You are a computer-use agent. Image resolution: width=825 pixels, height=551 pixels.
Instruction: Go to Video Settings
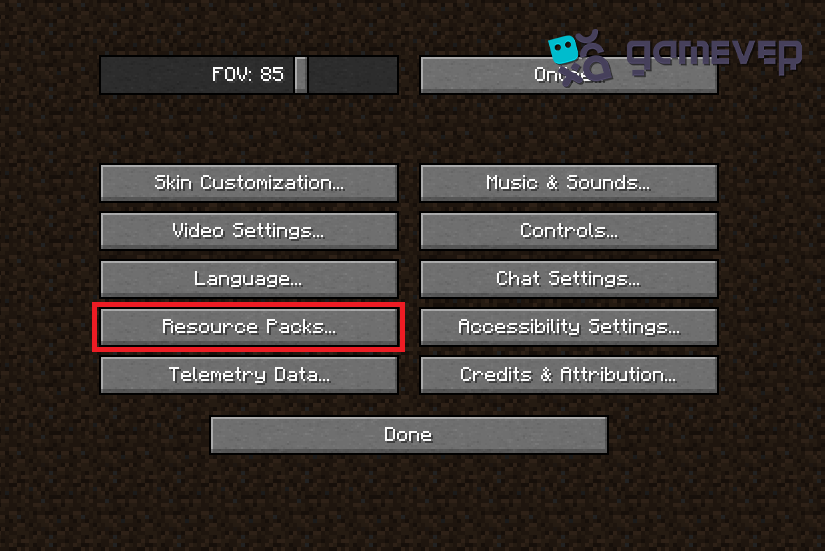pyautogui.click(x=249, y=231)
